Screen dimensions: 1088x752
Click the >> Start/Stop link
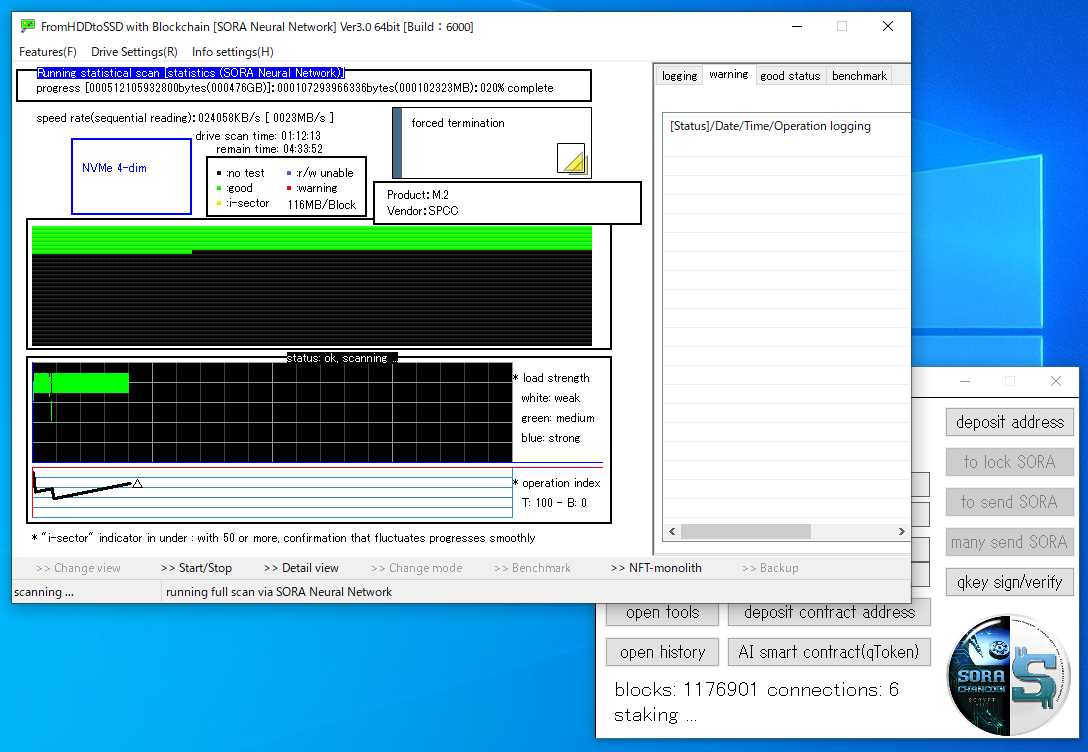(x=196, y=568)
